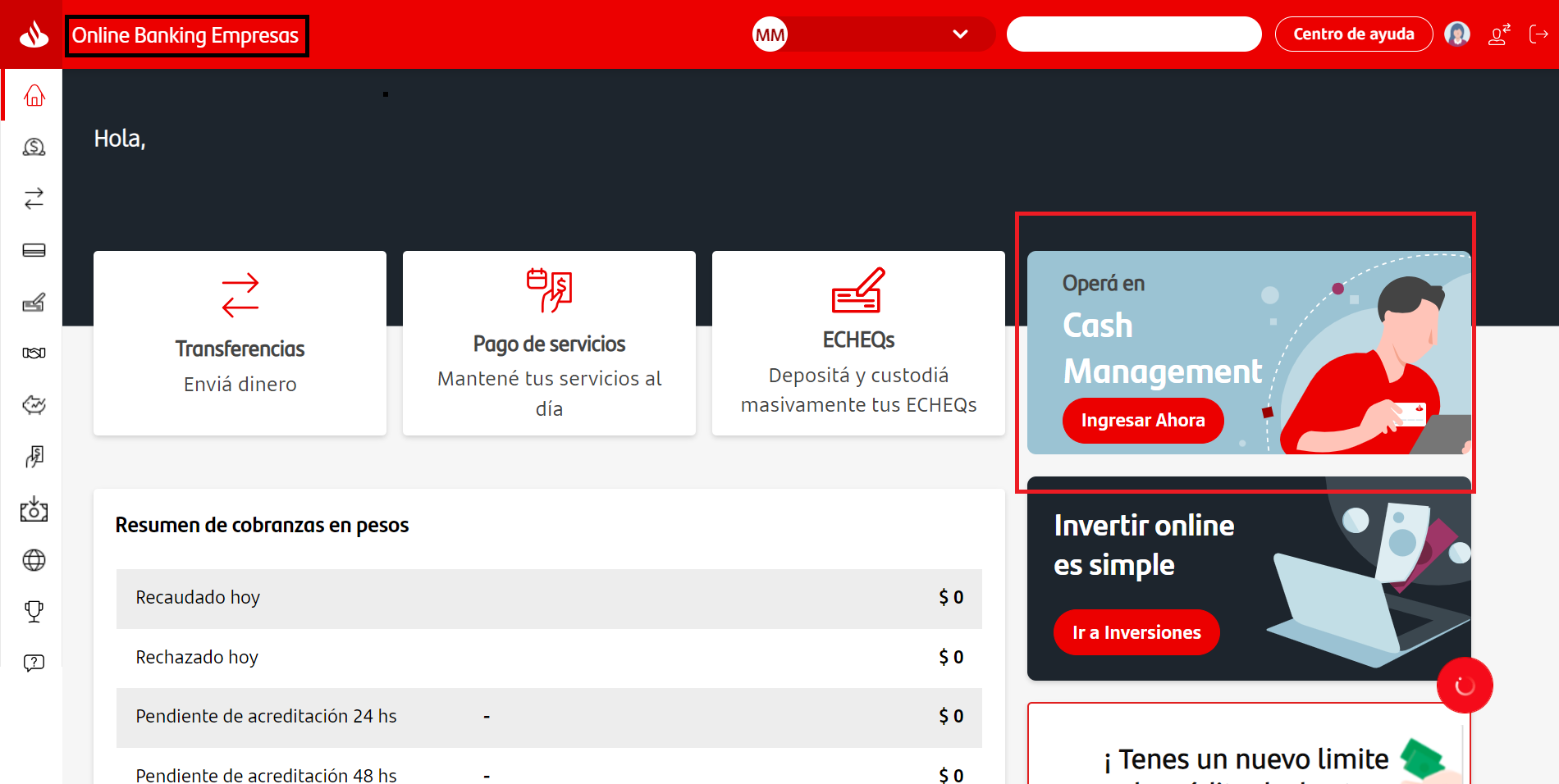Click Online Banking Empresas title
This screenshot has width=1559, height=784.
click(x=185, y=35)
